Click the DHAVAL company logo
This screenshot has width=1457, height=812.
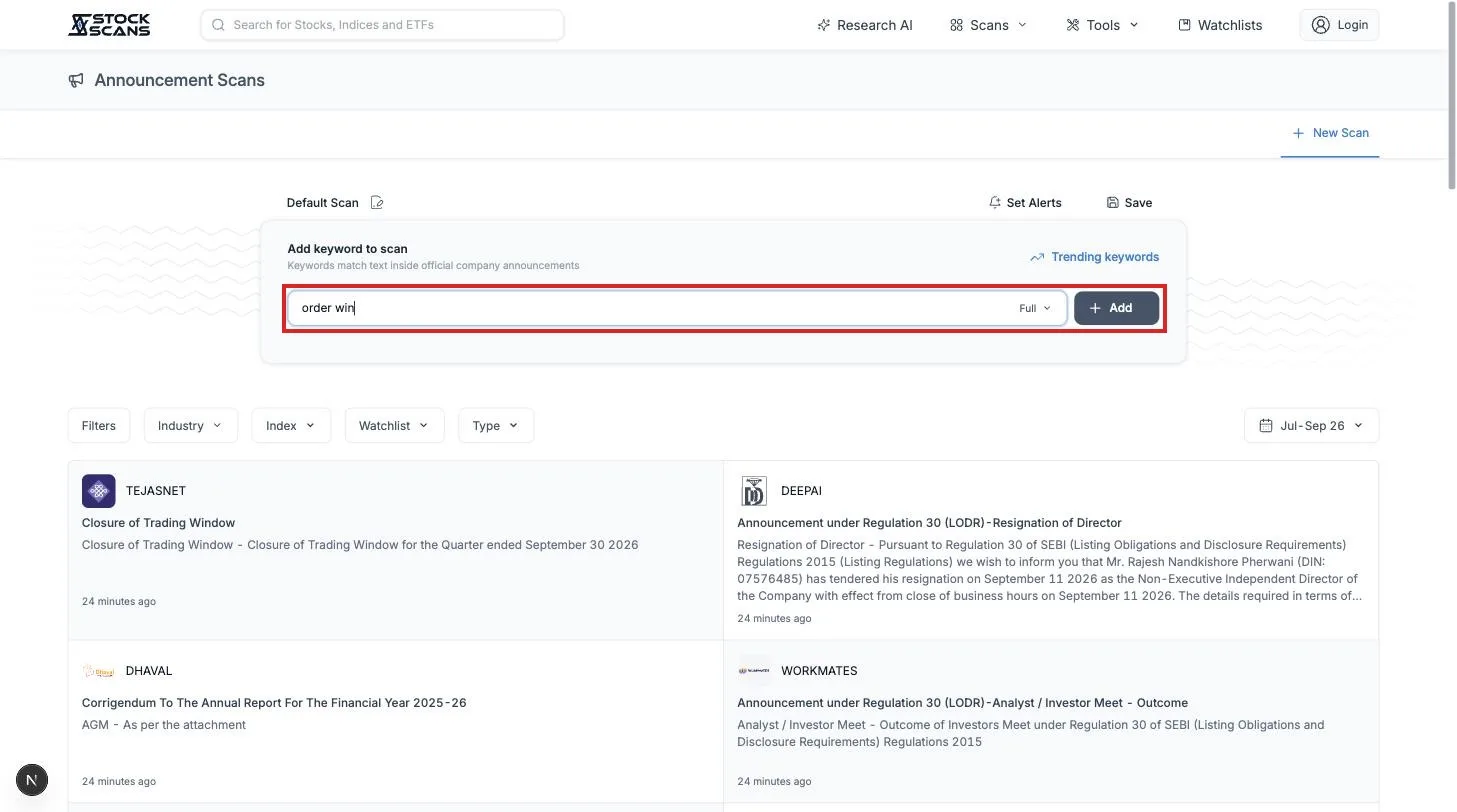(x=99, y=671)
